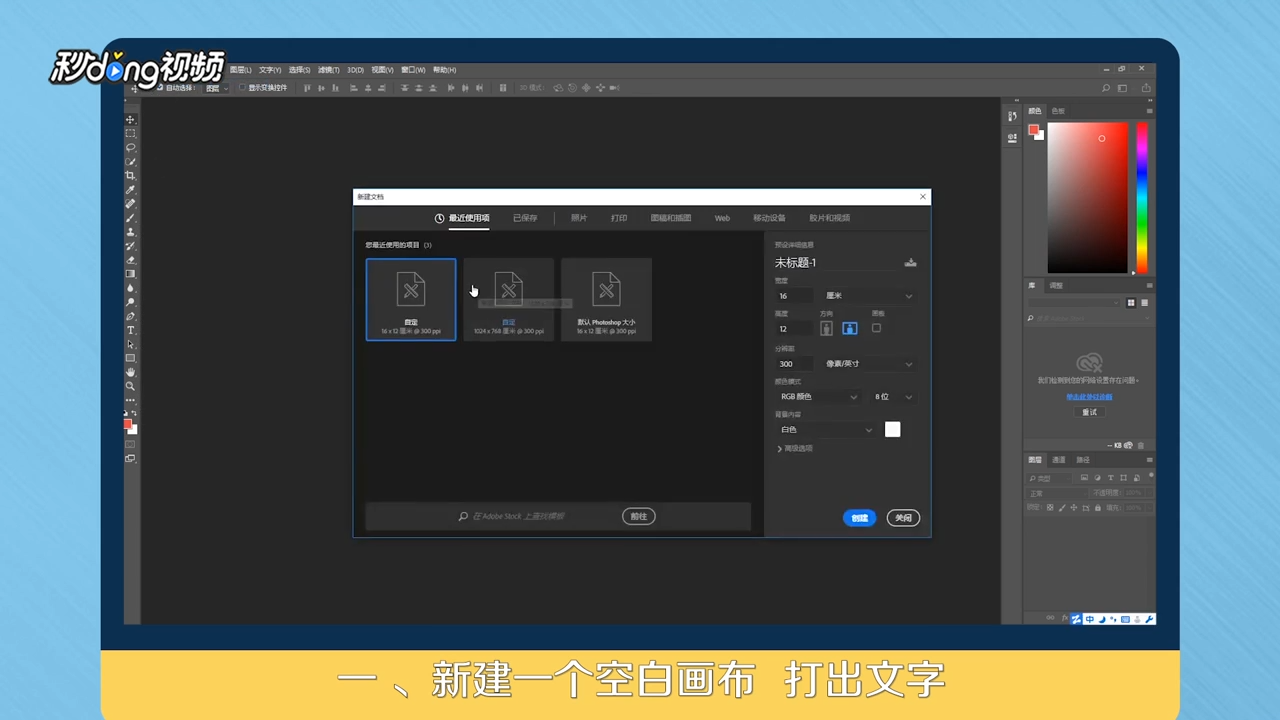Image resolution: width=1280 pixels, height=720 pixels.
Task: Select the Eraser tool
Action: coord(130,259)
